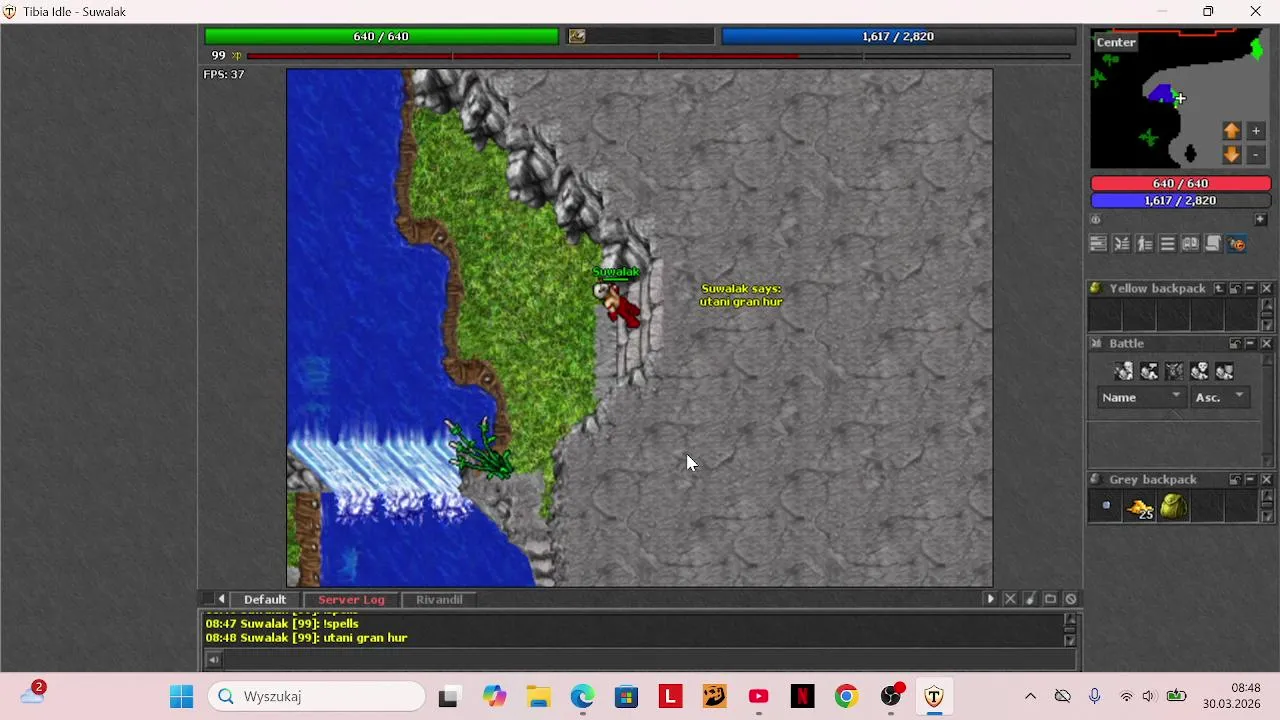1280x720 pixels.
Task: Click the small round icon below the mana bar
Action: point(1095,219)
